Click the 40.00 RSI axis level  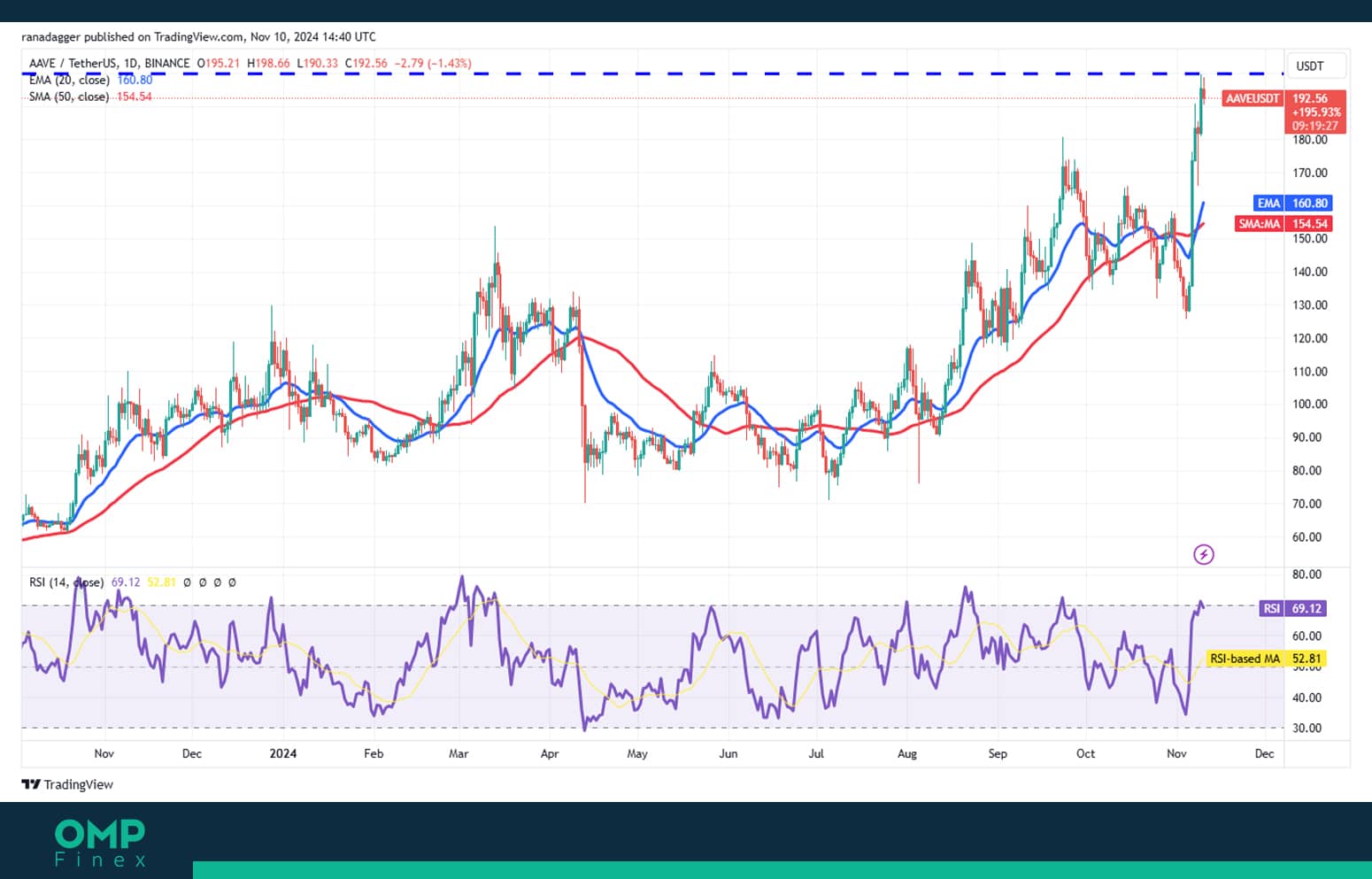click(1307, 698)
